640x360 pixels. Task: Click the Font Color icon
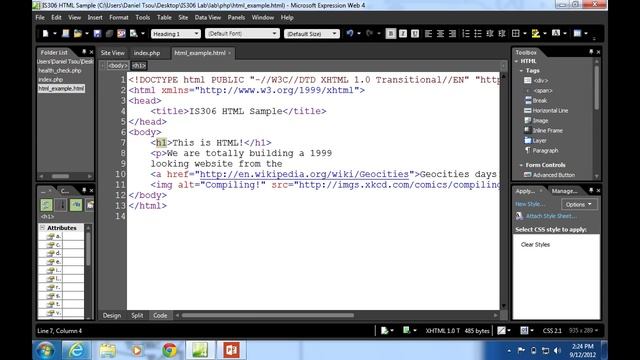pyautogui.click(x=556, y=33)
